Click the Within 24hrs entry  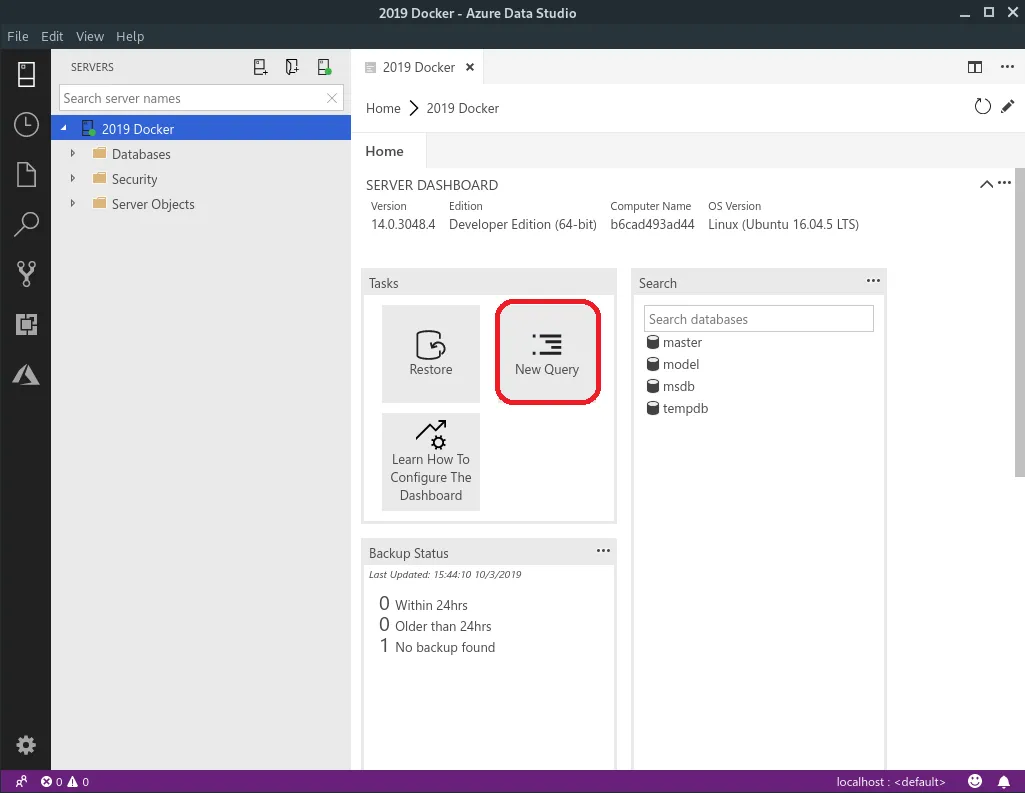click(x=424, y=604)
